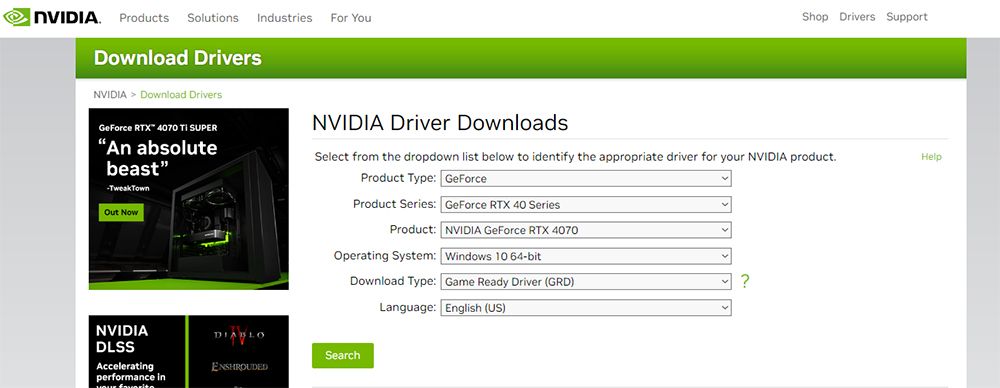Open the Language dropdown
This screenshot has width=1000, height=388.
pos(585,308)
